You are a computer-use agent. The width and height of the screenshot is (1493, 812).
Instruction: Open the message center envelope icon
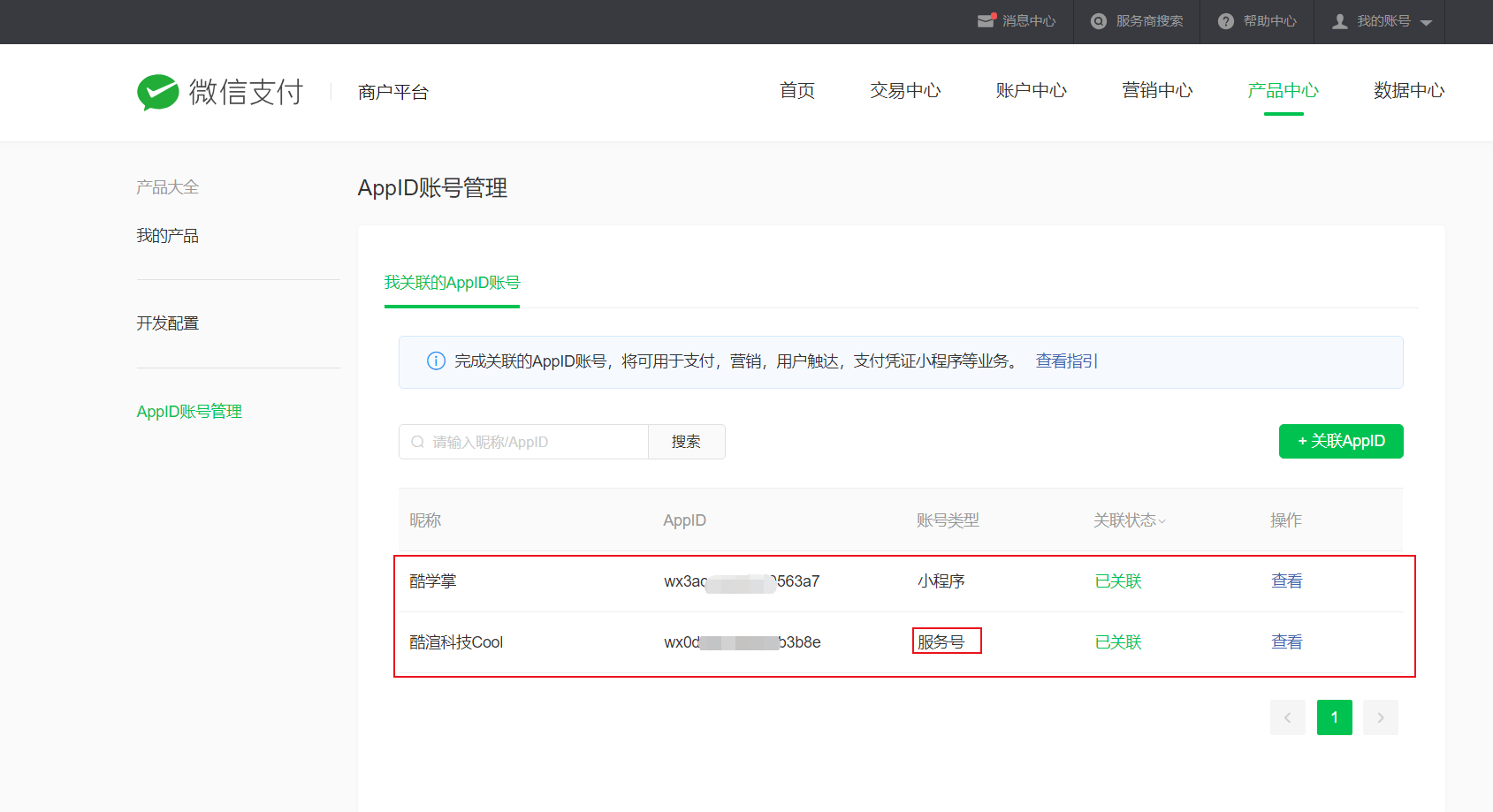(x=986, y=20)
